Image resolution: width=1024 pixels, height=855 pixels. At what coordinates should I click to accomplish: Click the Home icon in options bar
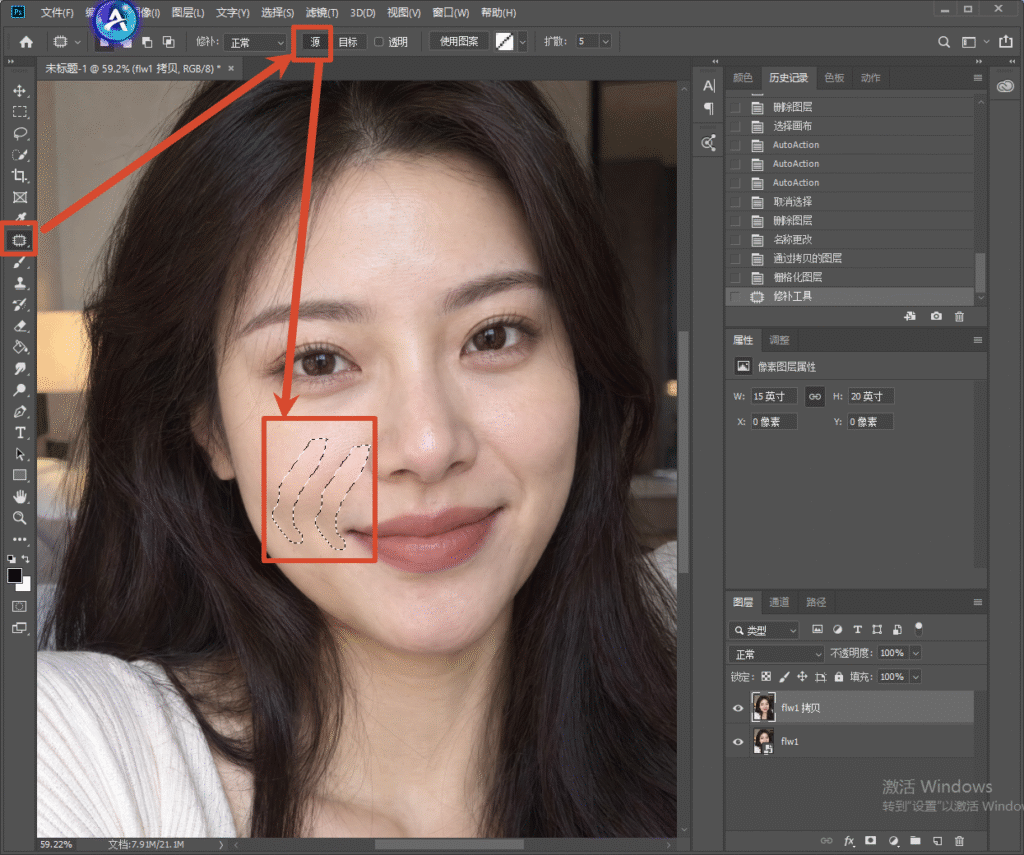click(x=26, y=42)
